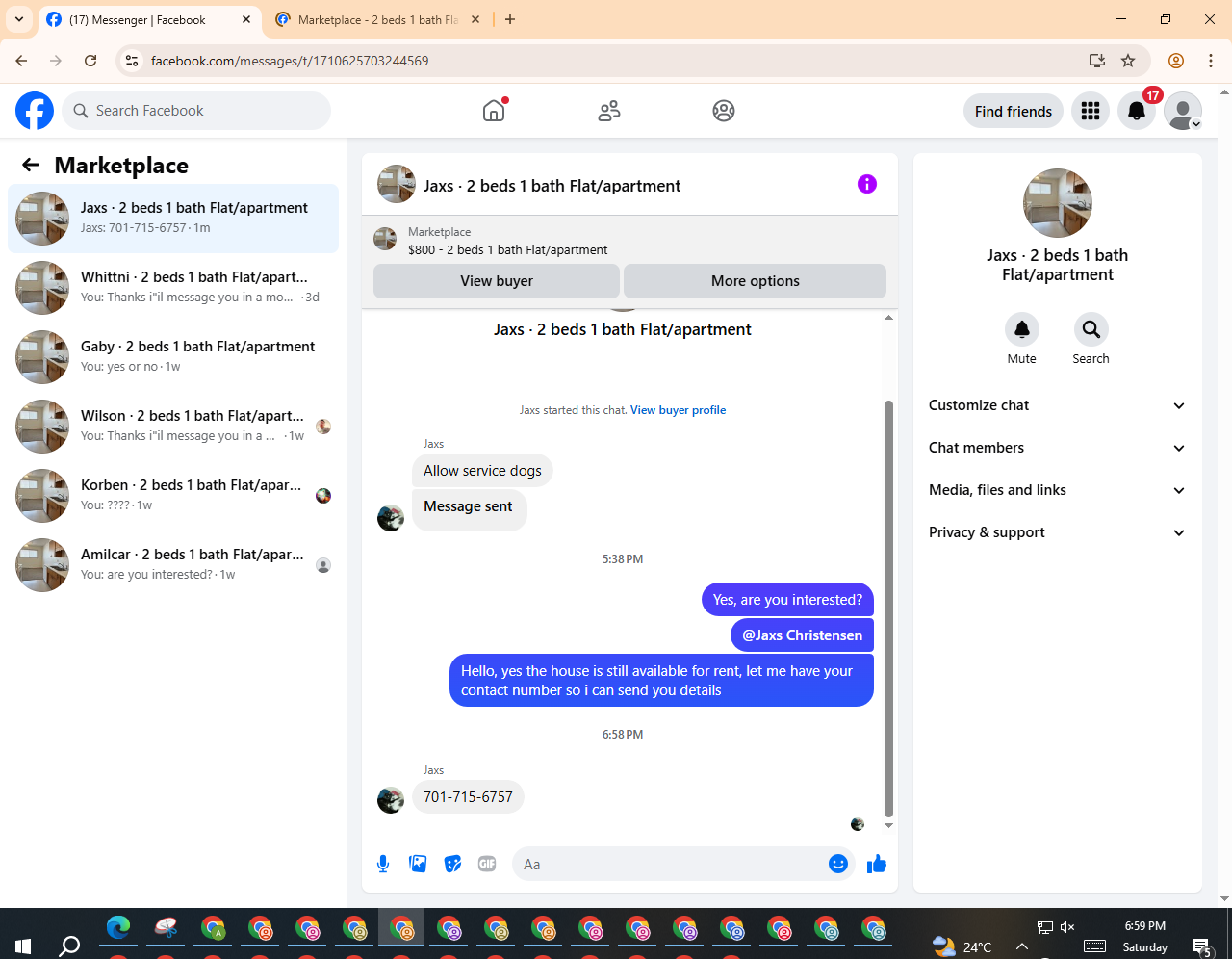Attach a photo or file in chat
Image resolution: width=1232 pixels, height=959 pixels.
click(x=418, y=864)
